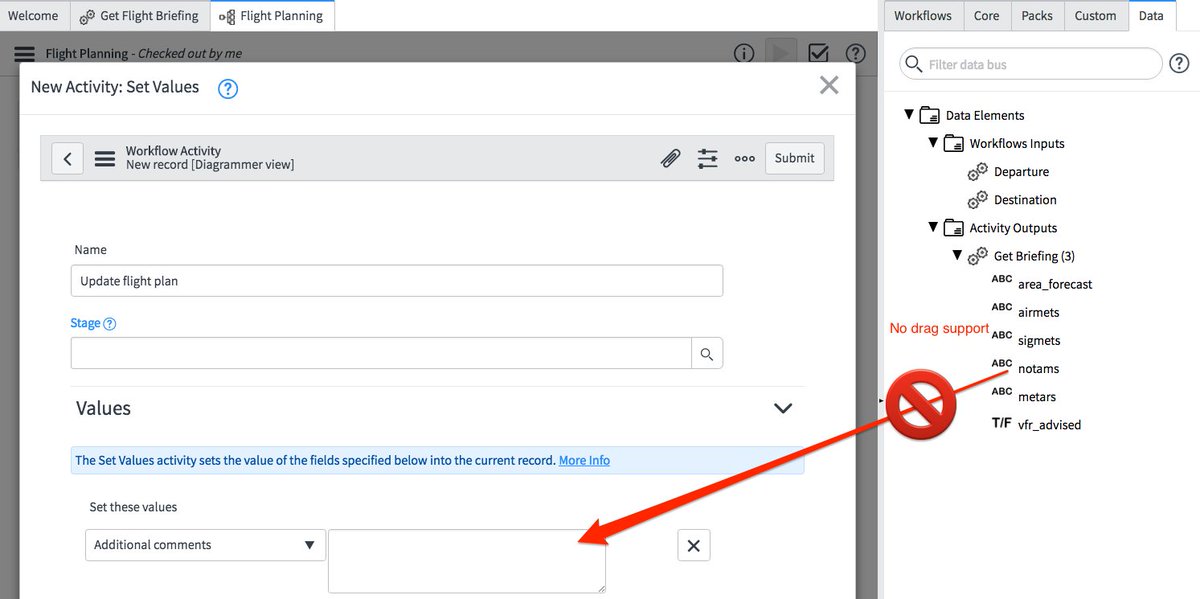Click the Additional comments value textarea
The width and height of the screenshot is (1200, 599).
point(467,561)
